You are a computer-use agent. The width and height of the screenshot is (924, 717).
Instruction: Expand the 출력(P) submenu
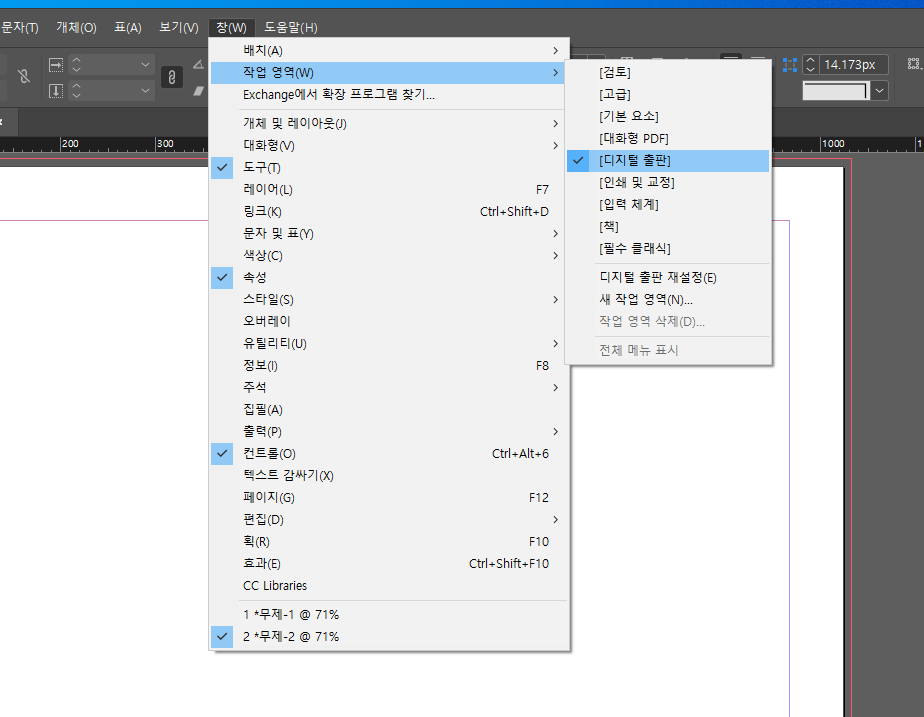click(x=387, y=431)
